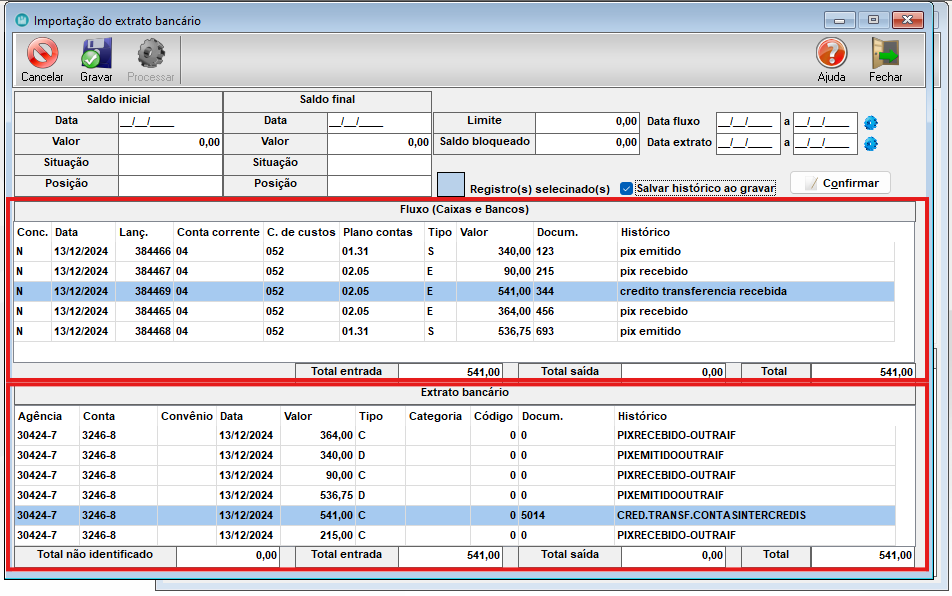Maximize the Importação do extrato window
The height and width of the screenshot is (596, 952).
click(873, 20)
